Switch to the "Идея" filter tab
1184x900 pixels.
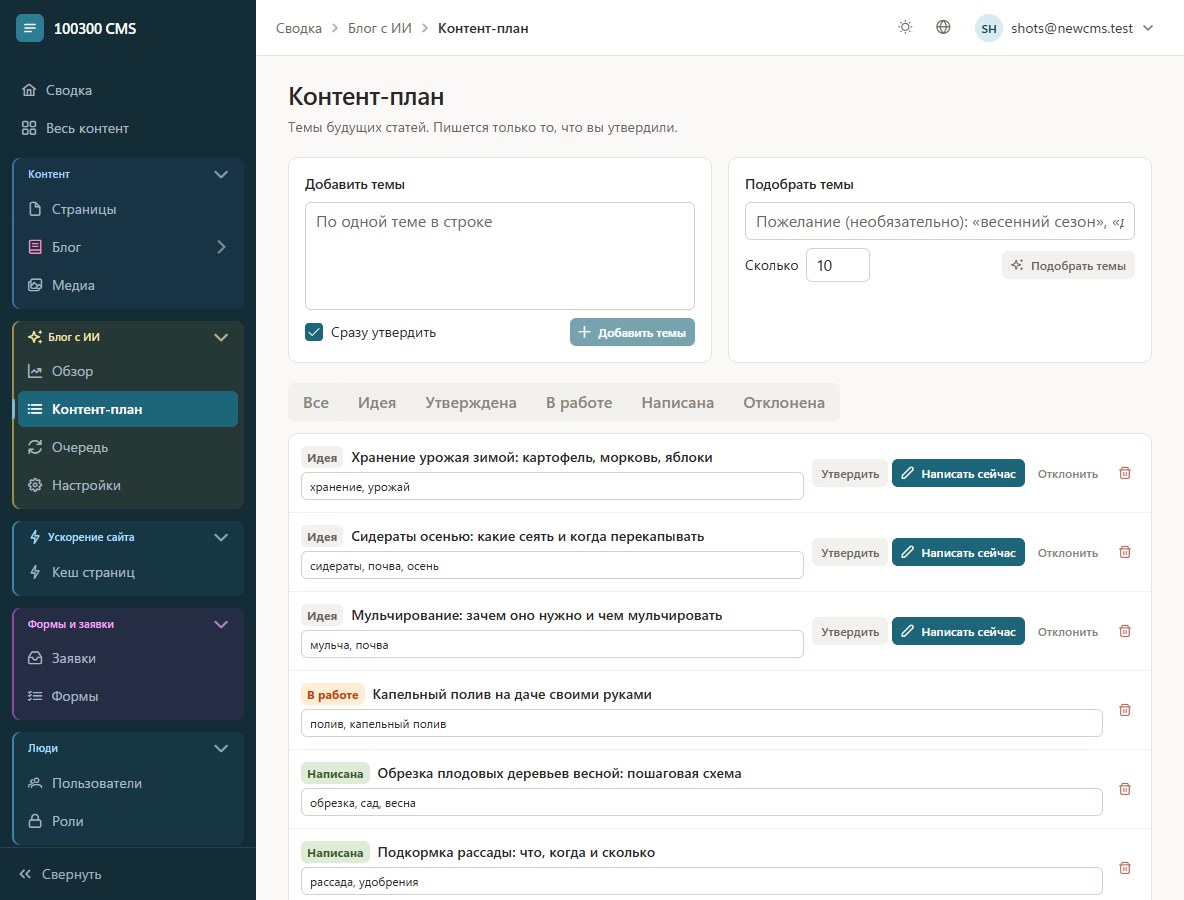377,403
